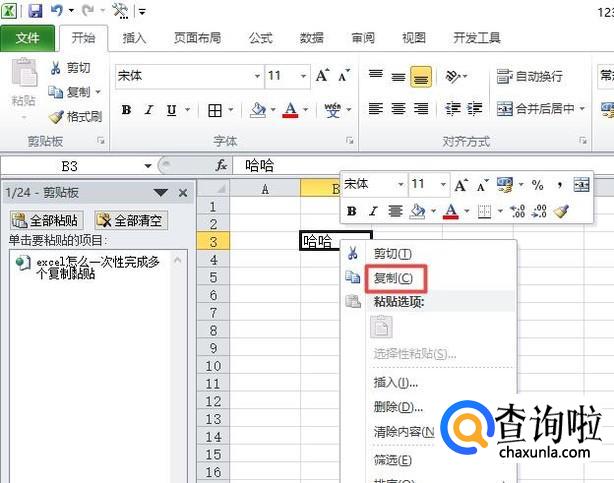The image size is (614, 483).
Task: Select the clipboard item about excel copy paste
Action: click(93, 268)
